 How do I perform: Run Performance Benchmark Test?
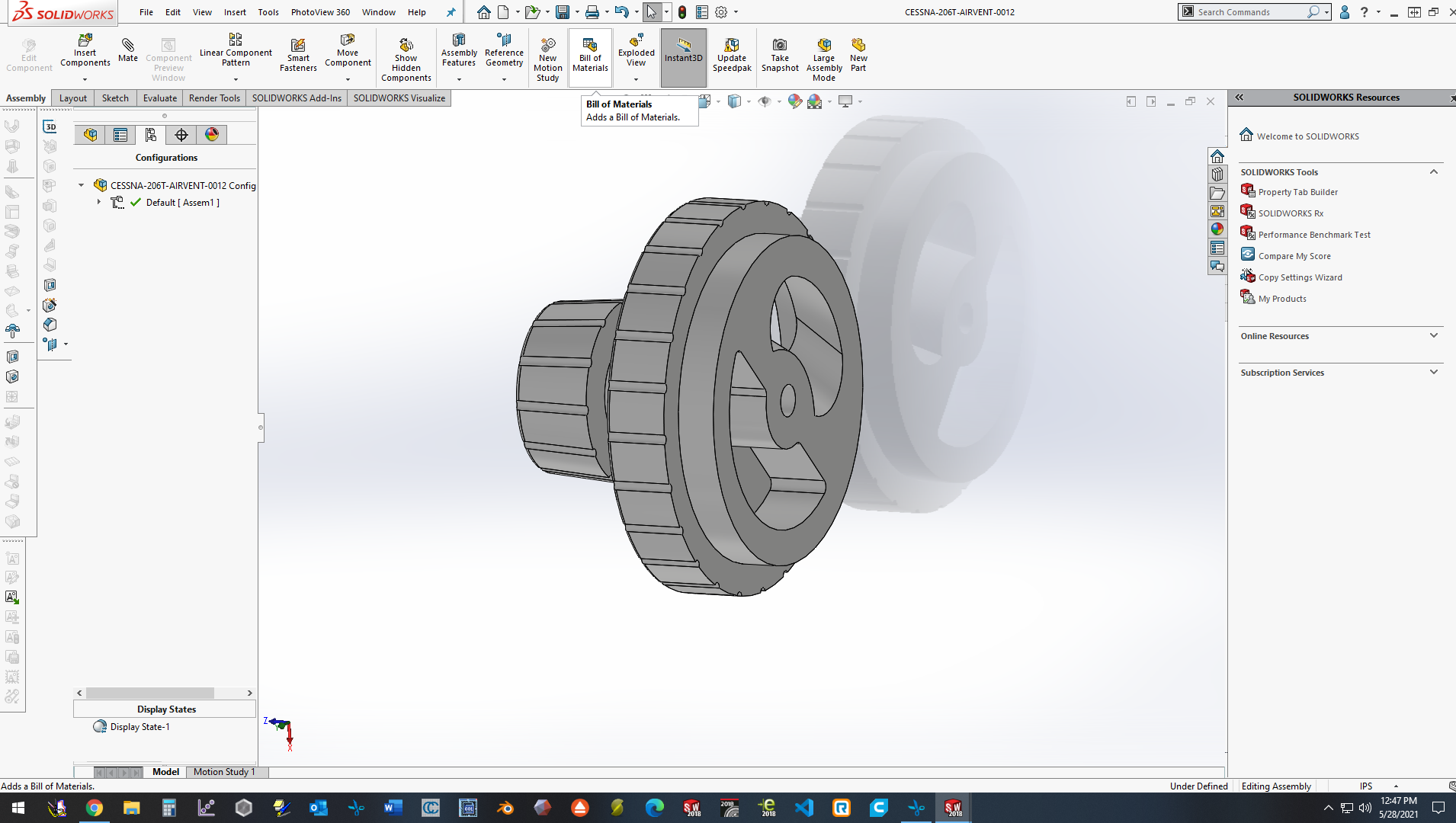(x=1314, y=235)
